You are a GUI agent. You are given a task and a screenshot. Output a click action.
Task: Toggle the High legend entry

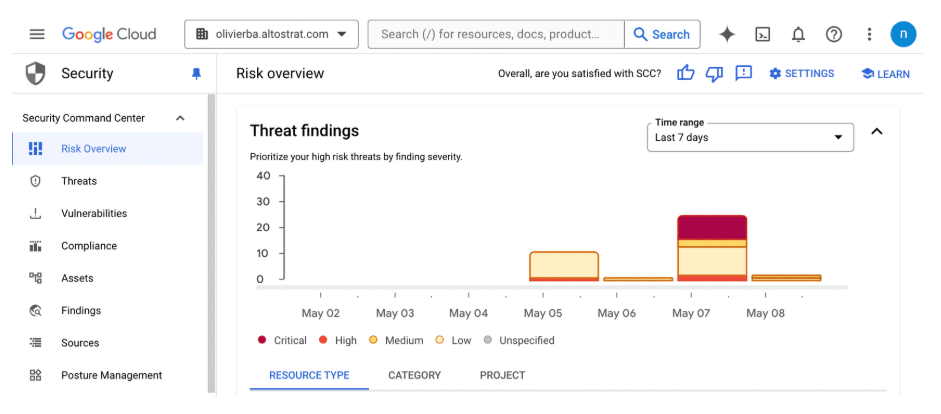pyautogui.click(x=337, y=340)
